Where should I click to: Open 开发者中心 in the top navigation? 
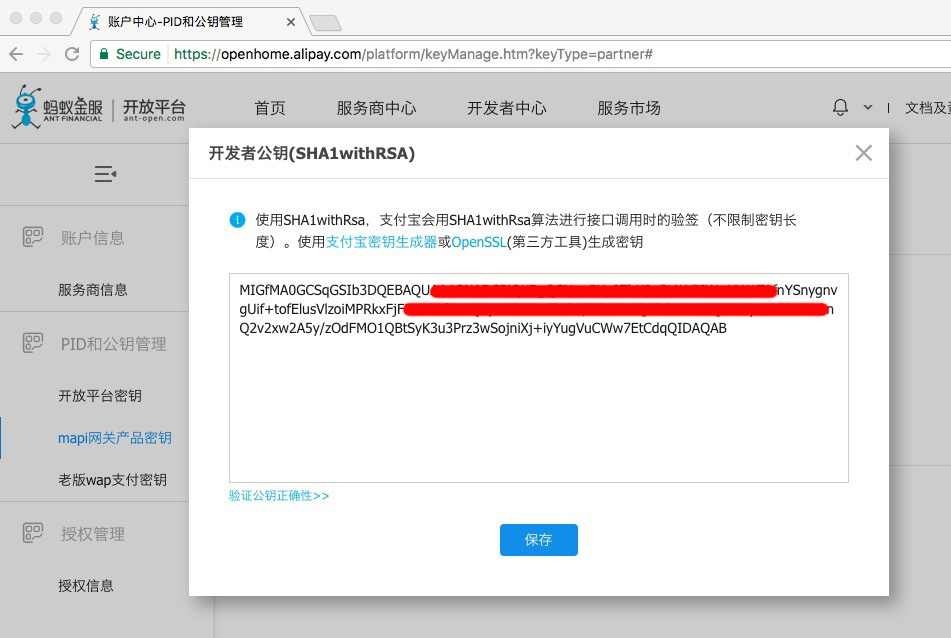(506, 108)
